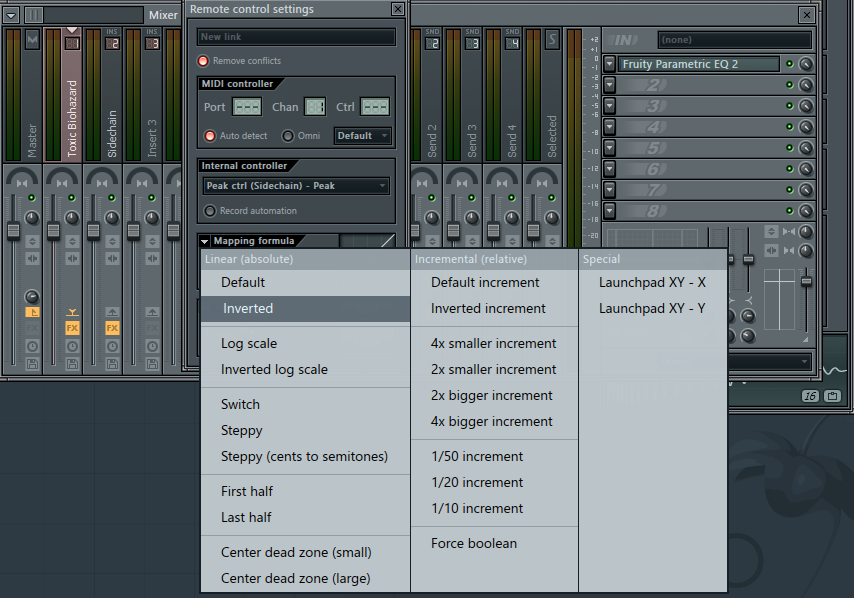Save Master track state with the disk icon
This screenshot has width=854, height=598.
[32, 364]
